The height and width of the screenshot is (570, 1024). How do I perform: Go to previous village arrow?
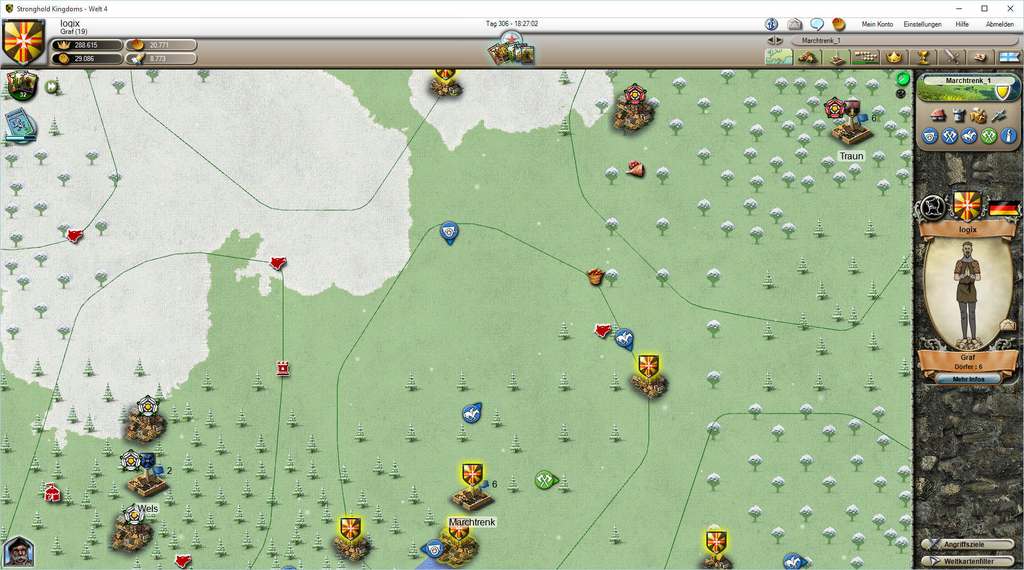pyautogui.click(x=771, y=40)
